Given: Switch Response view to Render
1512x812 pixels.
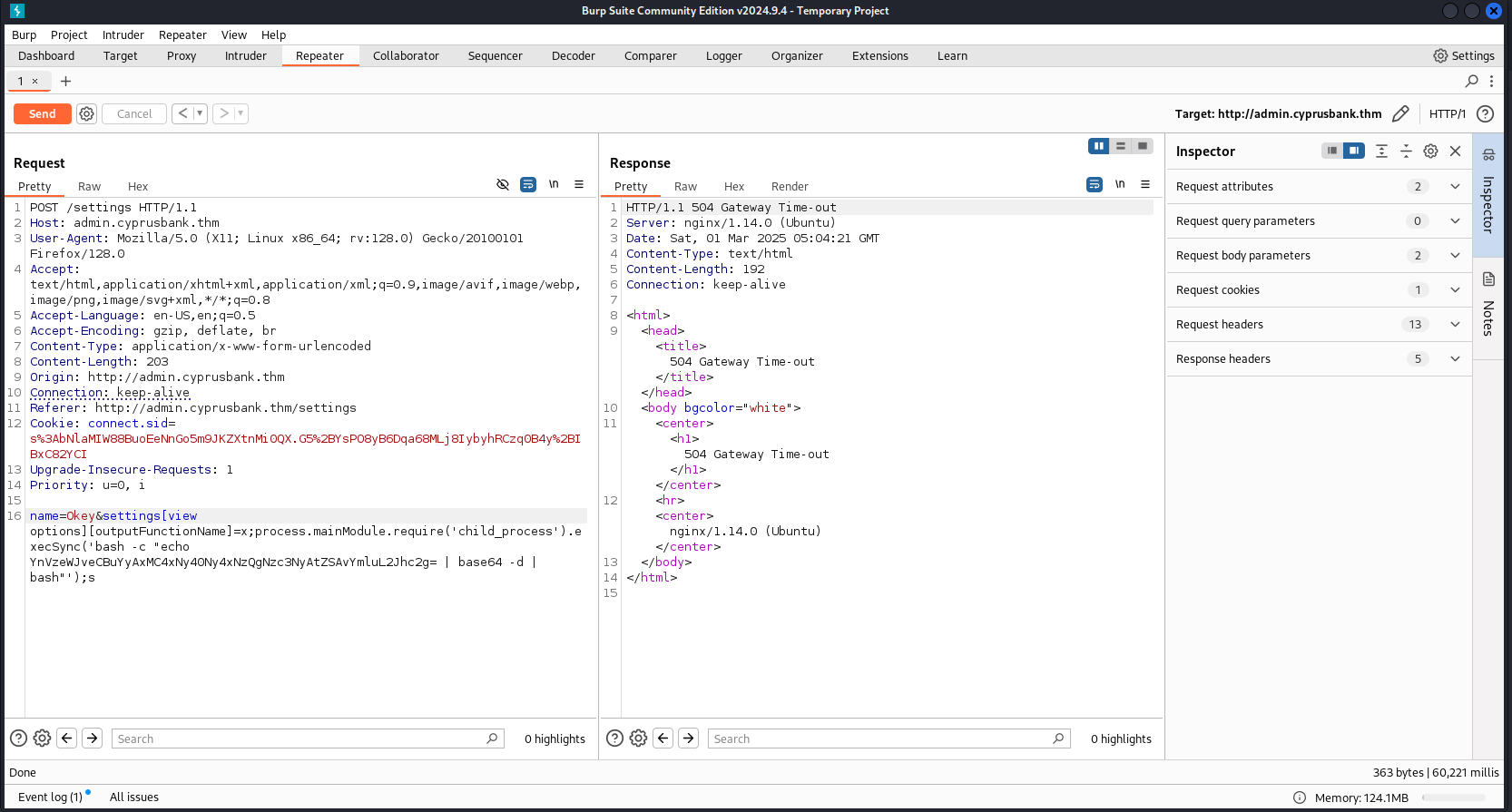Looking at the screenshot, I should point(790,186).
